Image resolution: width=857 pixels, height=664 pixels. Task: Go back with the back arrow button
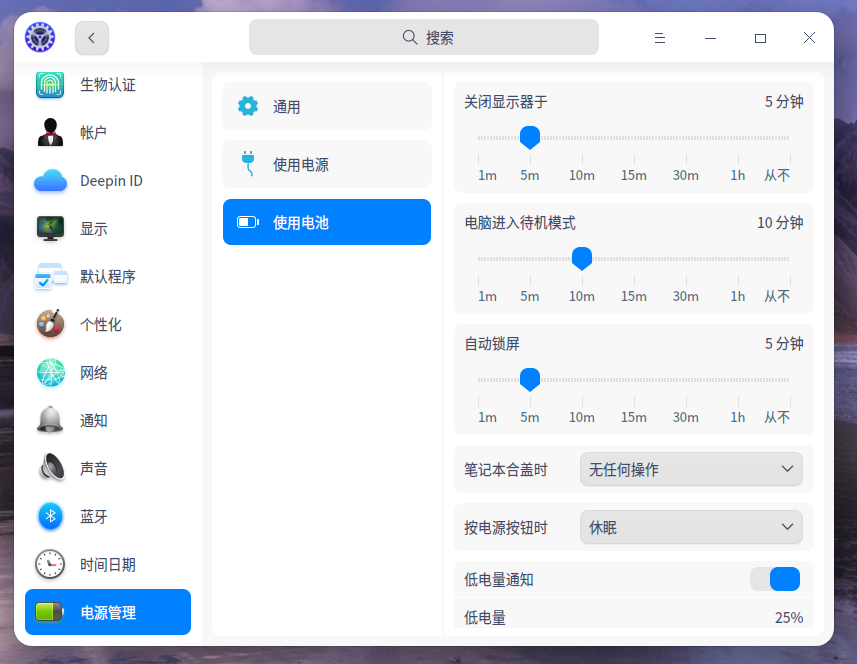tap(92, 38)
